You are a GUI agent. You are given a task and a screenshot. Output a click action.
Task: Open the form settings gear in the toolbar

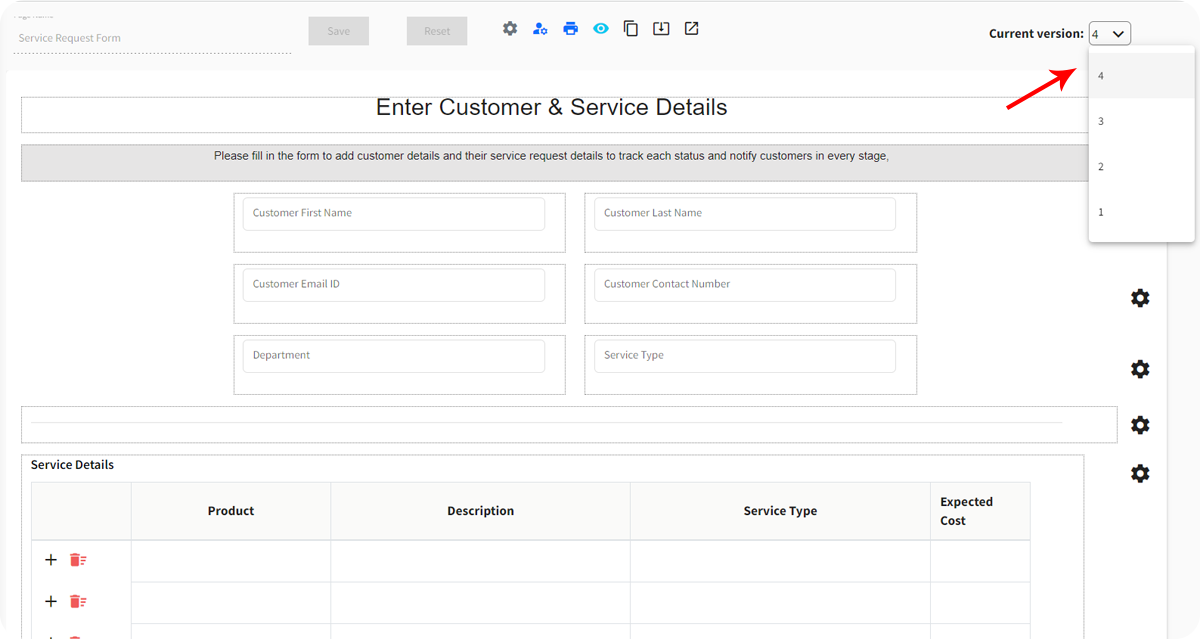pos(510,28)
